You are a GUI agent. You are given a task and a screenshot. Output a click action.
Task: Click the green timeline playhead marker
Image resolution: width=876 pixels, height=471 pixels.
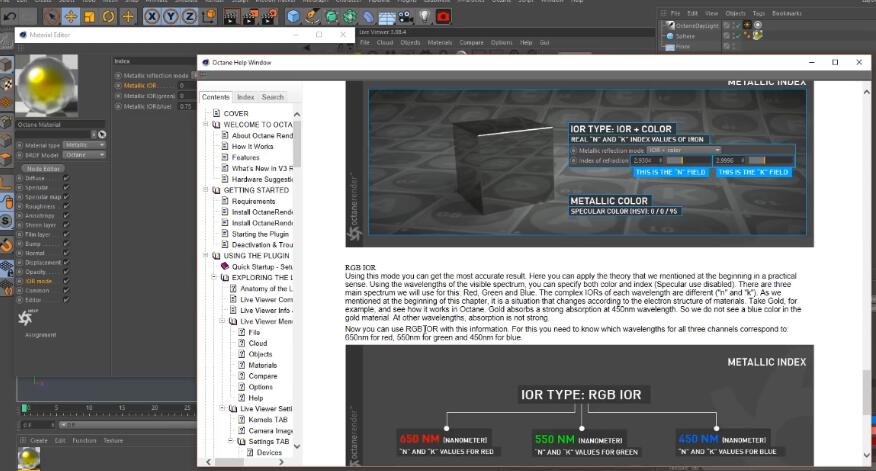(25, 408)
